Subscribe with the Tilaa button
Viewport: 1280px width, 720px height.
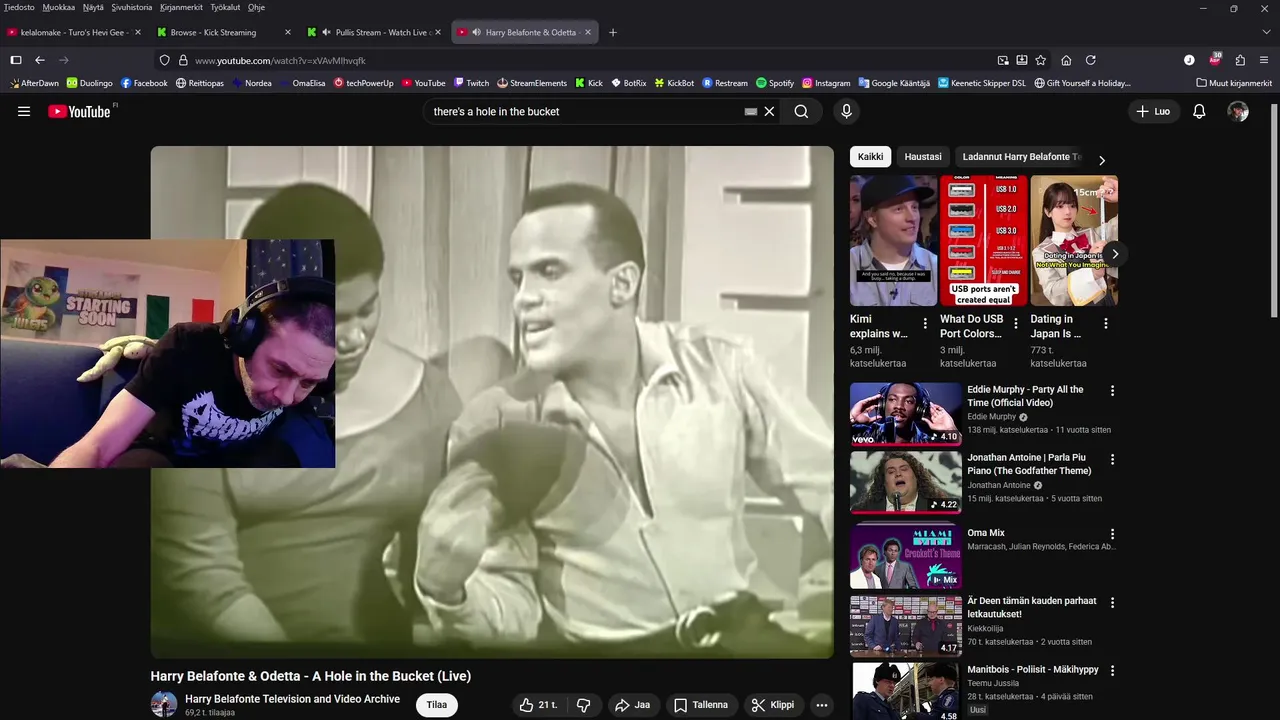coord(437,705)
